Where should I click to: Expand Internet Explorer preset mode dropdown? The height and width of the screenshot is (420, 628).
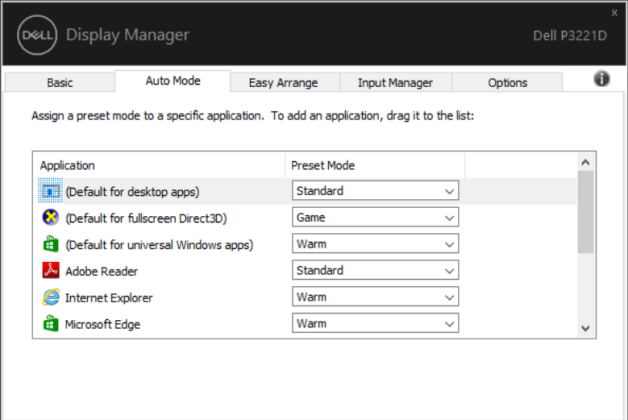coord(375,297)
